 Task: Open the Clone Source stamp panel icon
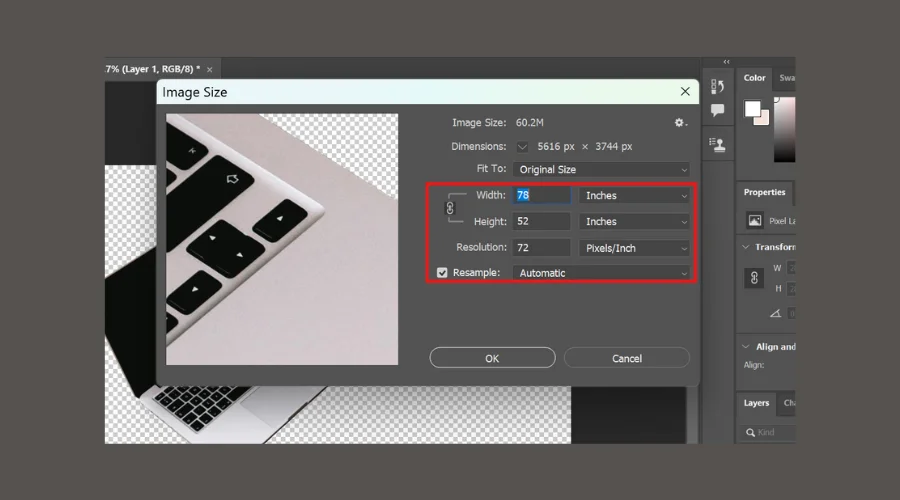point(717,145)
